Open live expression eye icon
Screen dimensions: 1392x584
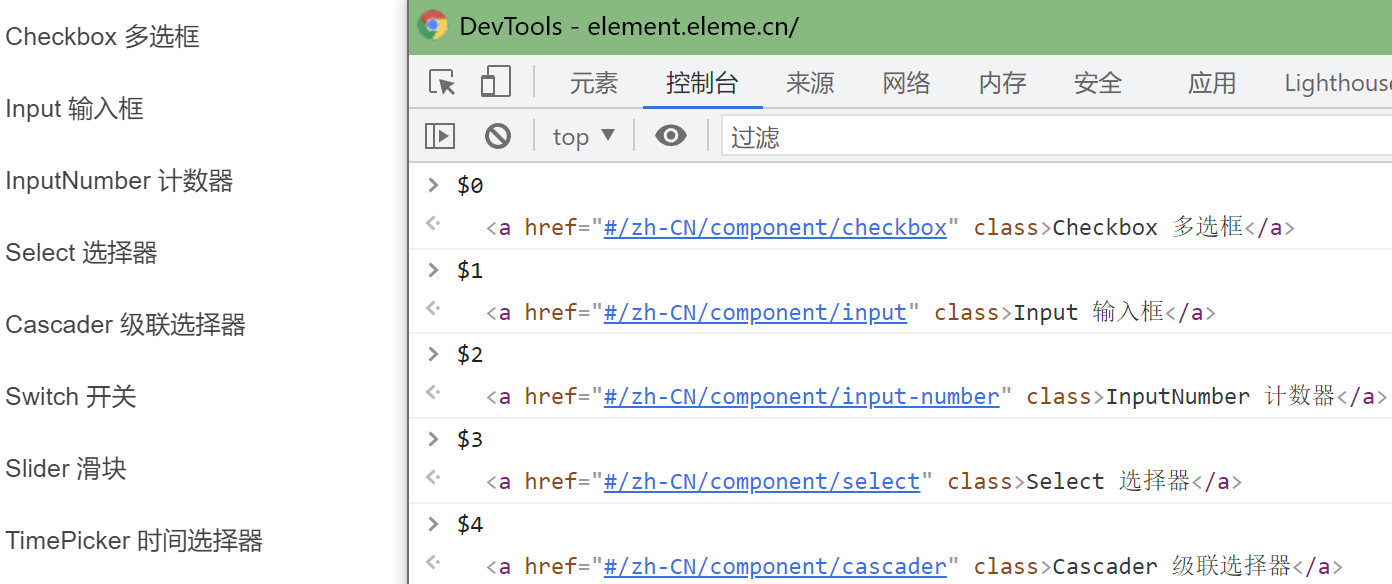pos(671,136)
